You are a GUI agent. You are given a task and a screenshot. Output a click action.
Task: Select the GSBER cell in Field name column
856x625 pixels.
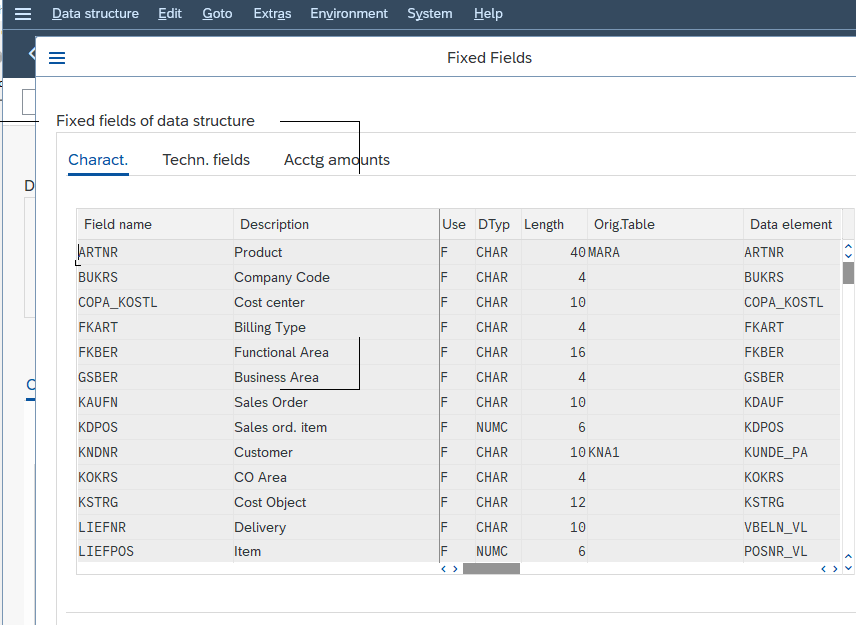click(155, 378)
